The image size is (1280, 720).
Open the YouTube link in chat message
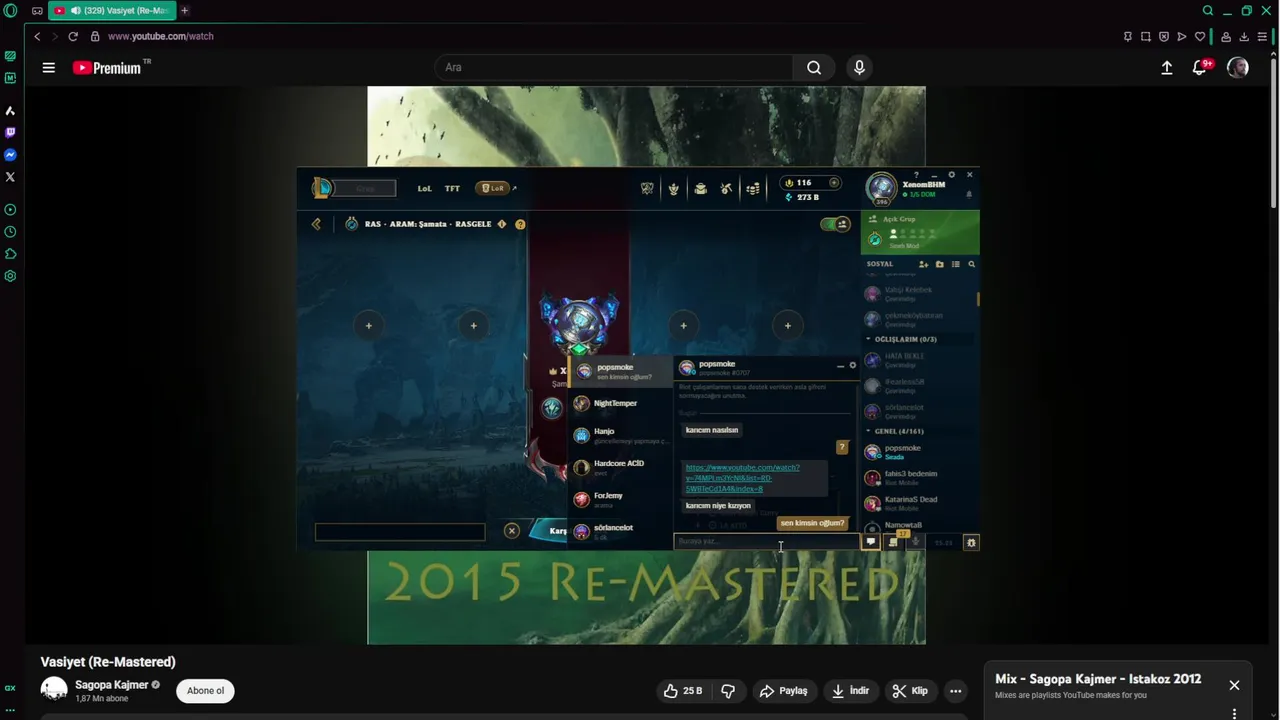[x=742, y=478]
